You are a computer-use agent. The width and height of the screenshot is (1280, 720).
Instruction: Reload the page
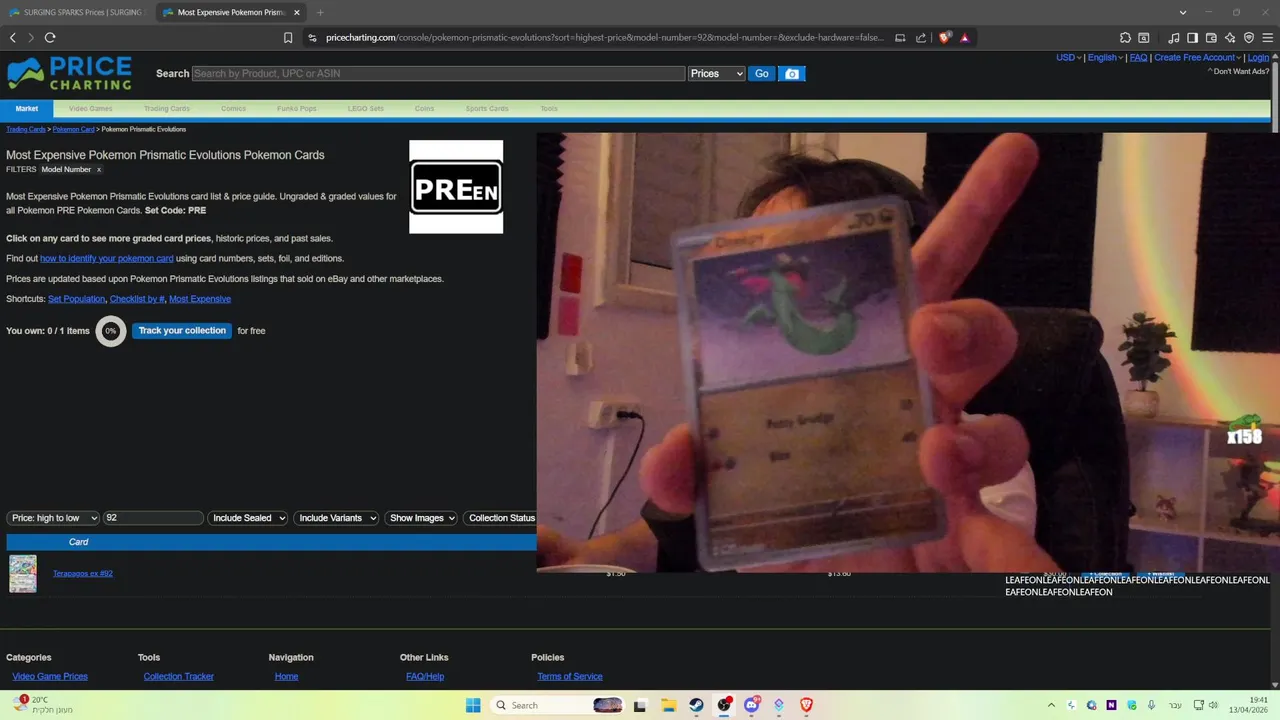[x=50, y=38]
